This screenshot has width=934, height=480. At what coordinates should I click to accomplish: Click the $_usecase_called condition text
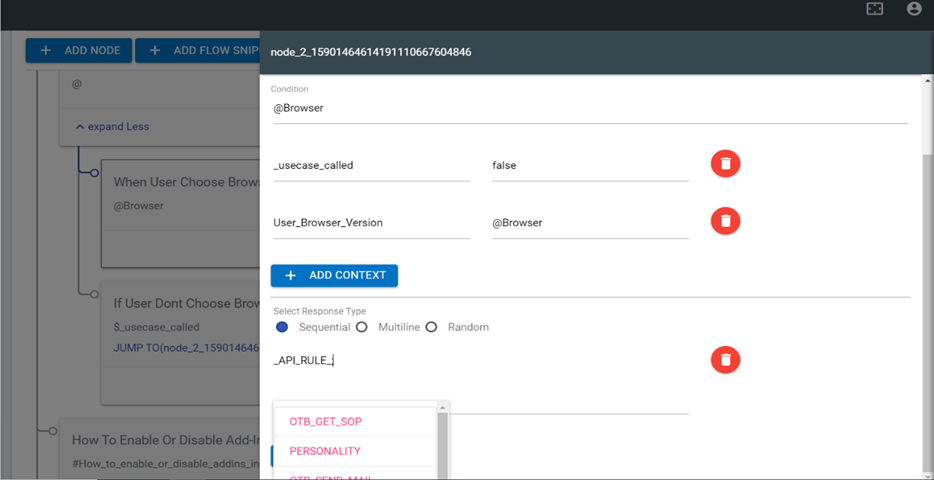156,327
